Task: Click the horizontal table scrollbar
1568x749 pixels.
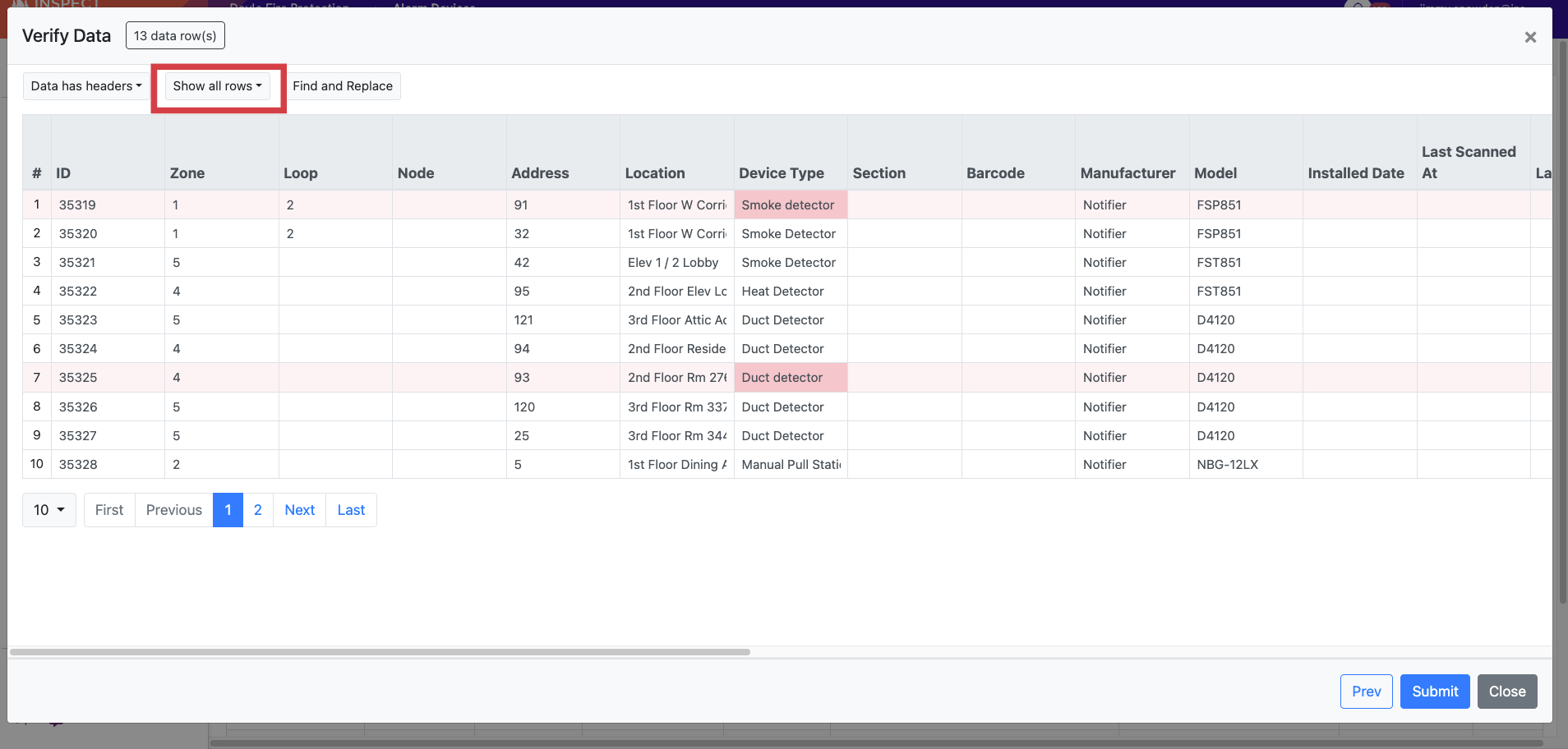Action: [380, 652]
